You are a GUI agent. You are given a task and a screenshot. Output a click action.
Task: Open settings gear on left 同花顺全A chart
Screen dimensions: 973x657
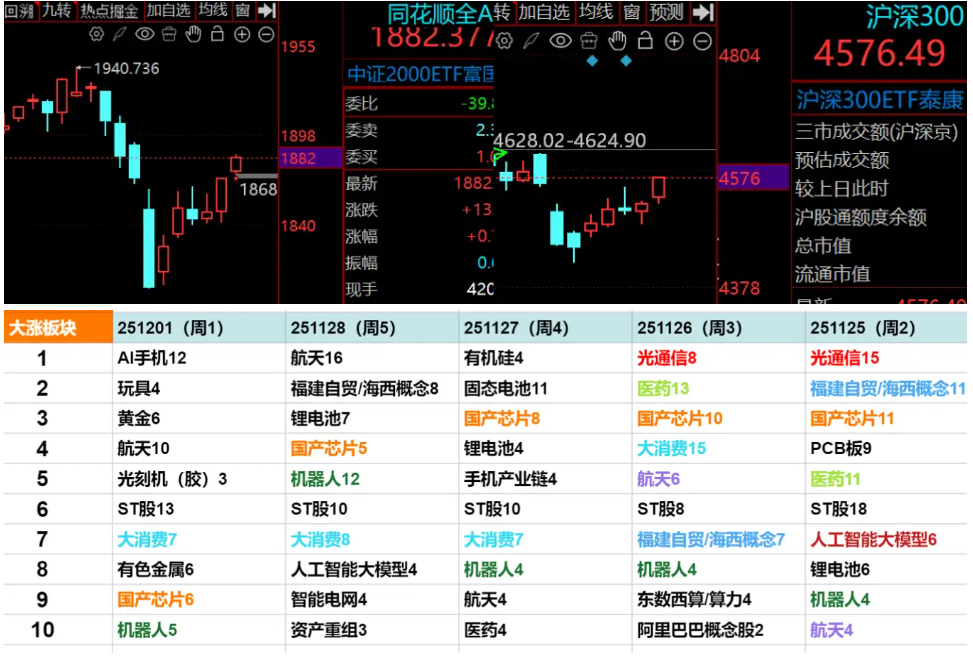tap(97, 34)
